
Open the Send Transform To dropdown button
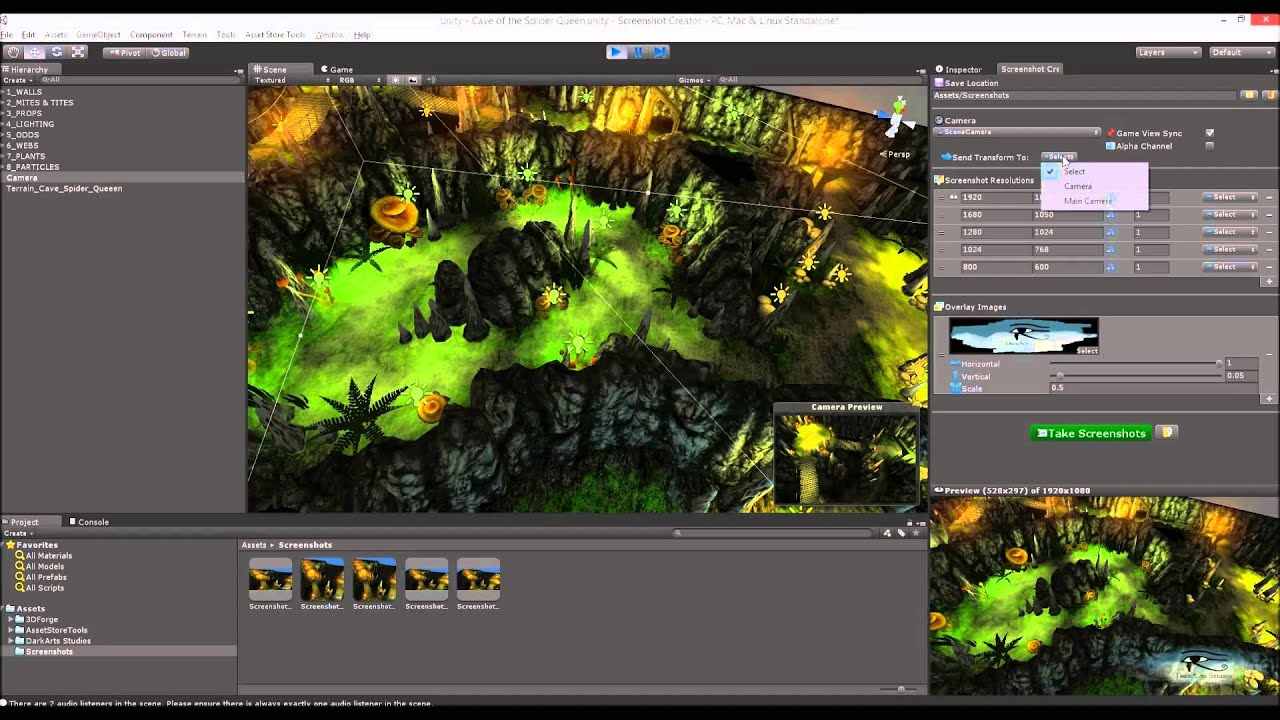(1059, 157)
